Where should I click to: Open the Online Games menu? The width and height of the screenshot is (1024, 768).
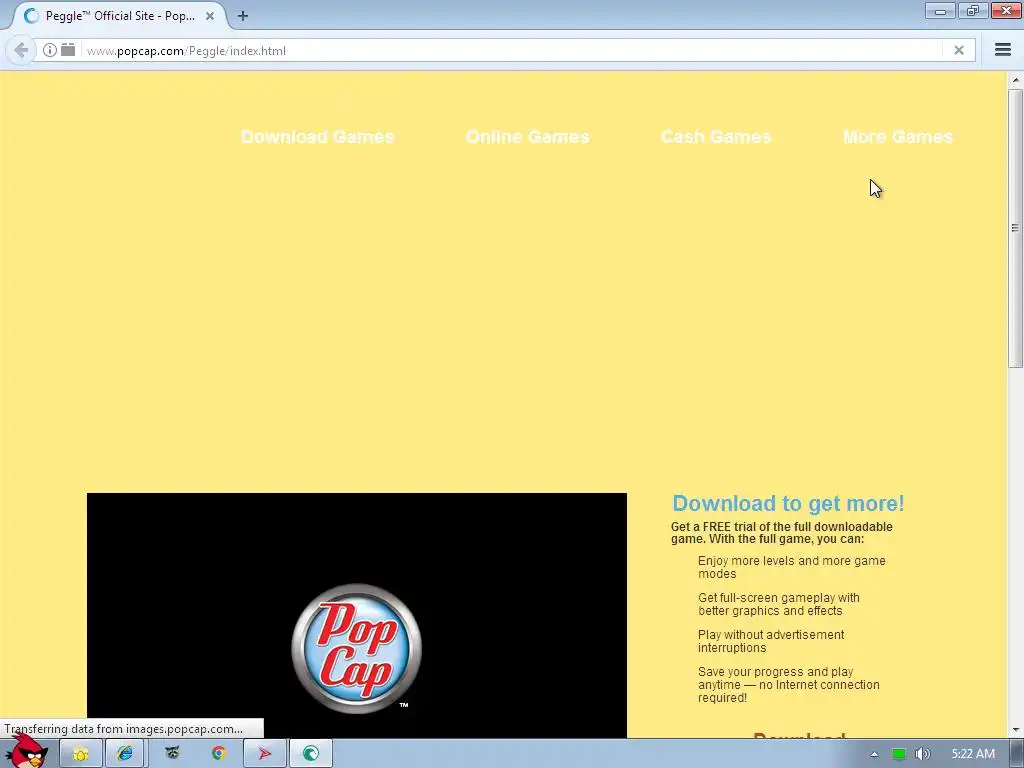tap(528, 136)
